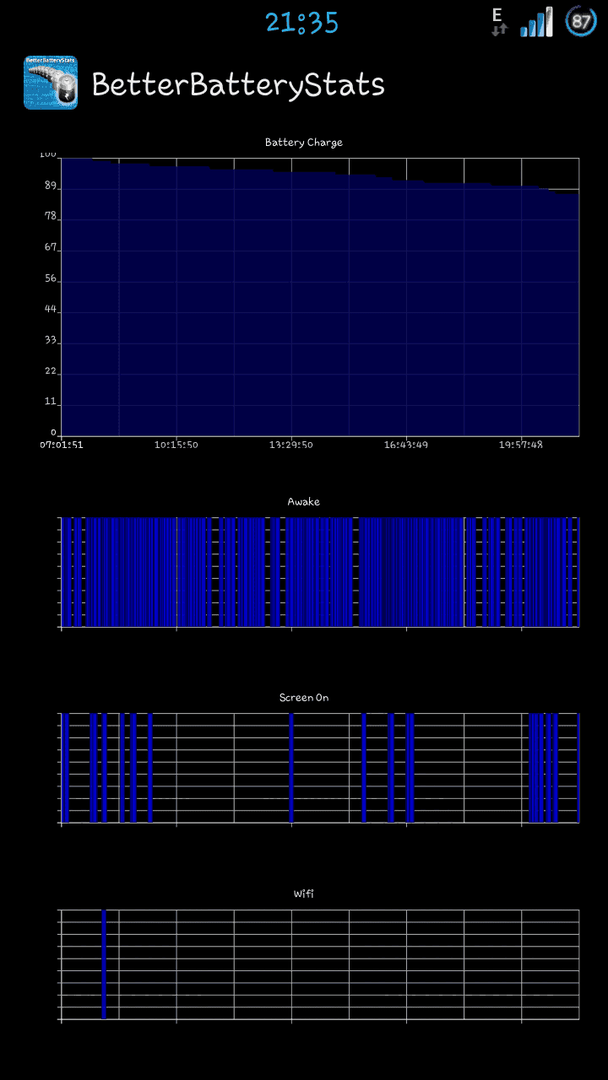Viewport: 608px width, 1080px height.
Task: Tap the 89 value on battery axis
Action: [50, 186]
